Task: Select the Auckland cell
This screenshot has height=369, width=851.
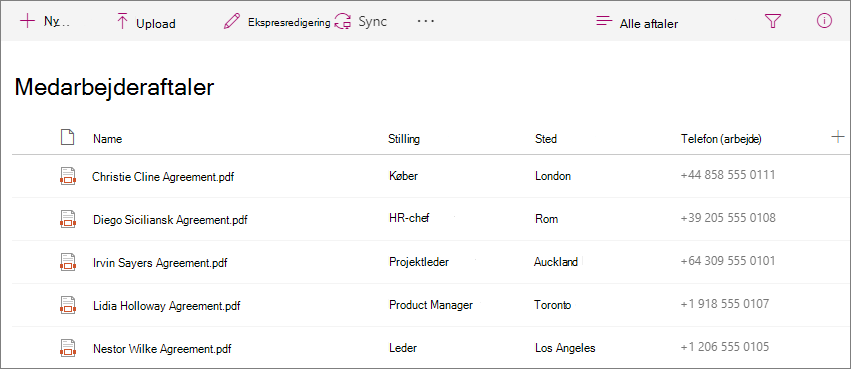Action: (556, 262)
